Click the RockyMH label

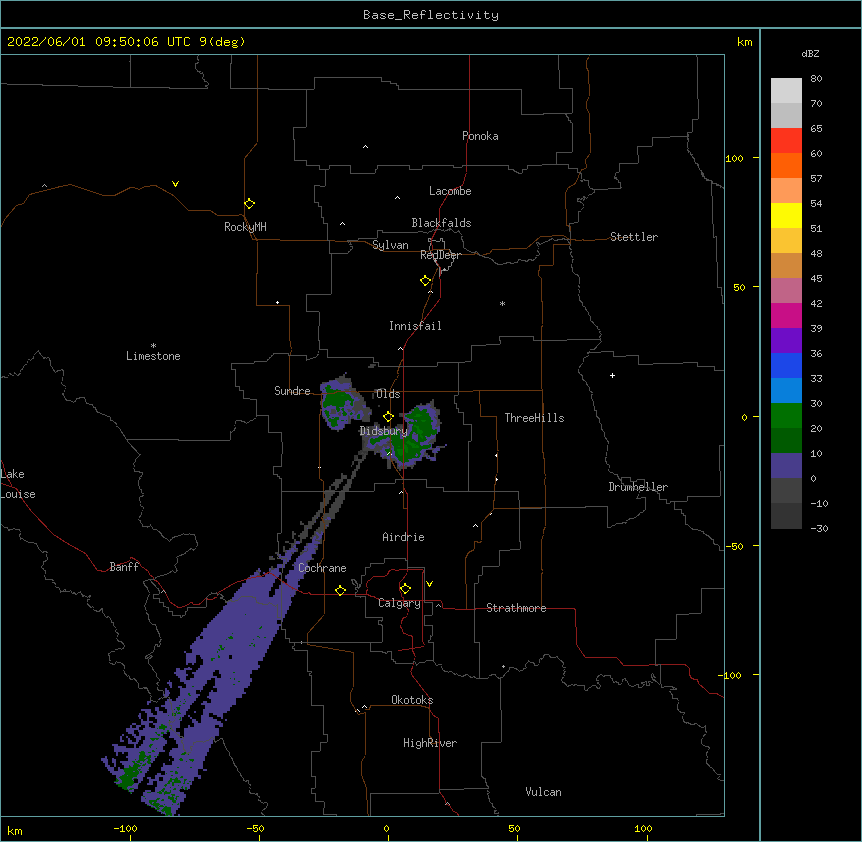click(x=245, y=227)
